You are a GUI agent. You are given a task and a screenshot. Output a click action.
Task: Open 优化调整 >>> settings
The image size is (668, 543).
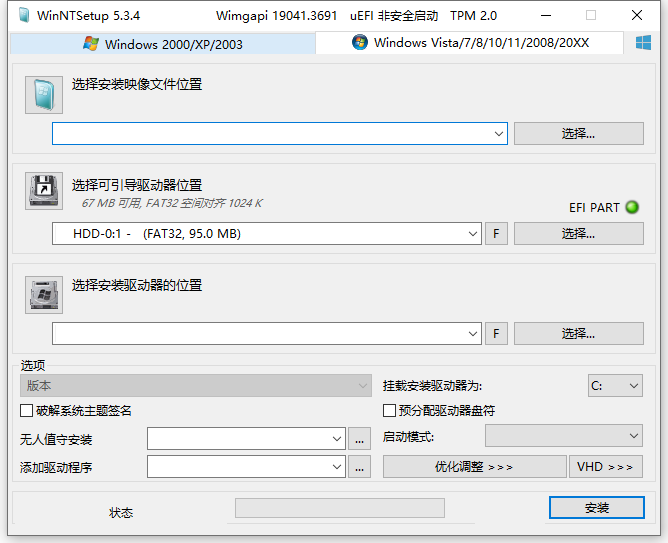(474, 467)
